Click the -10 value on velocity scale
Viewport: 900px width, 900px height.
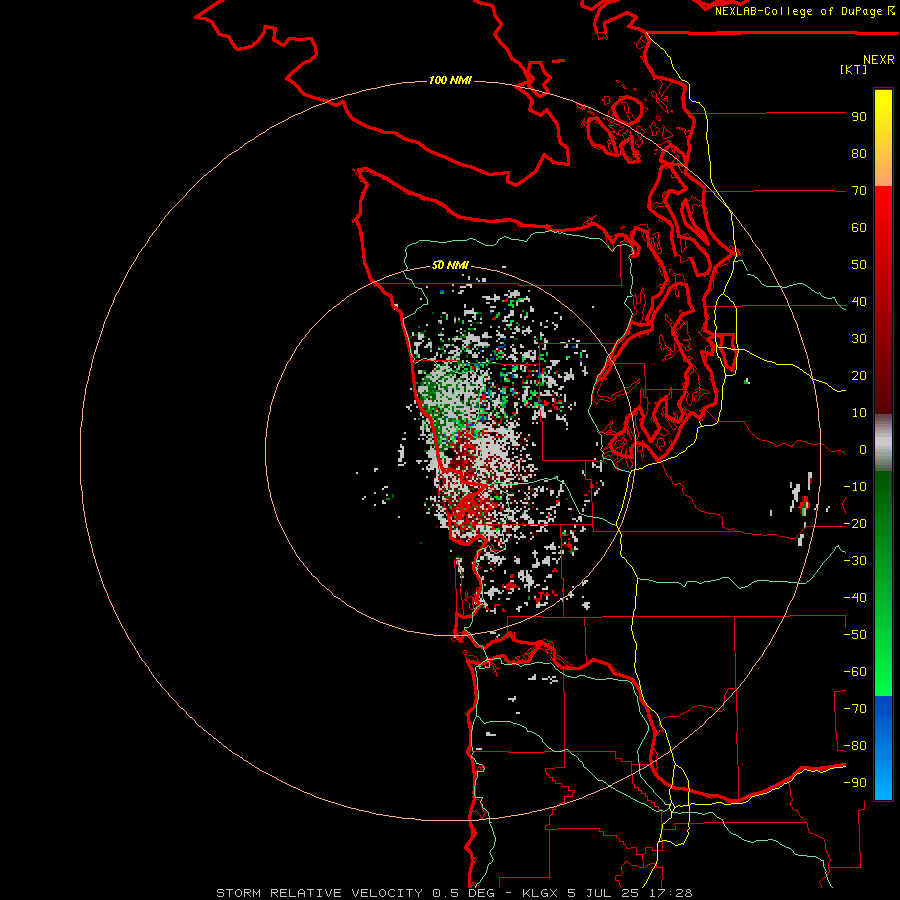coord(855,487)
